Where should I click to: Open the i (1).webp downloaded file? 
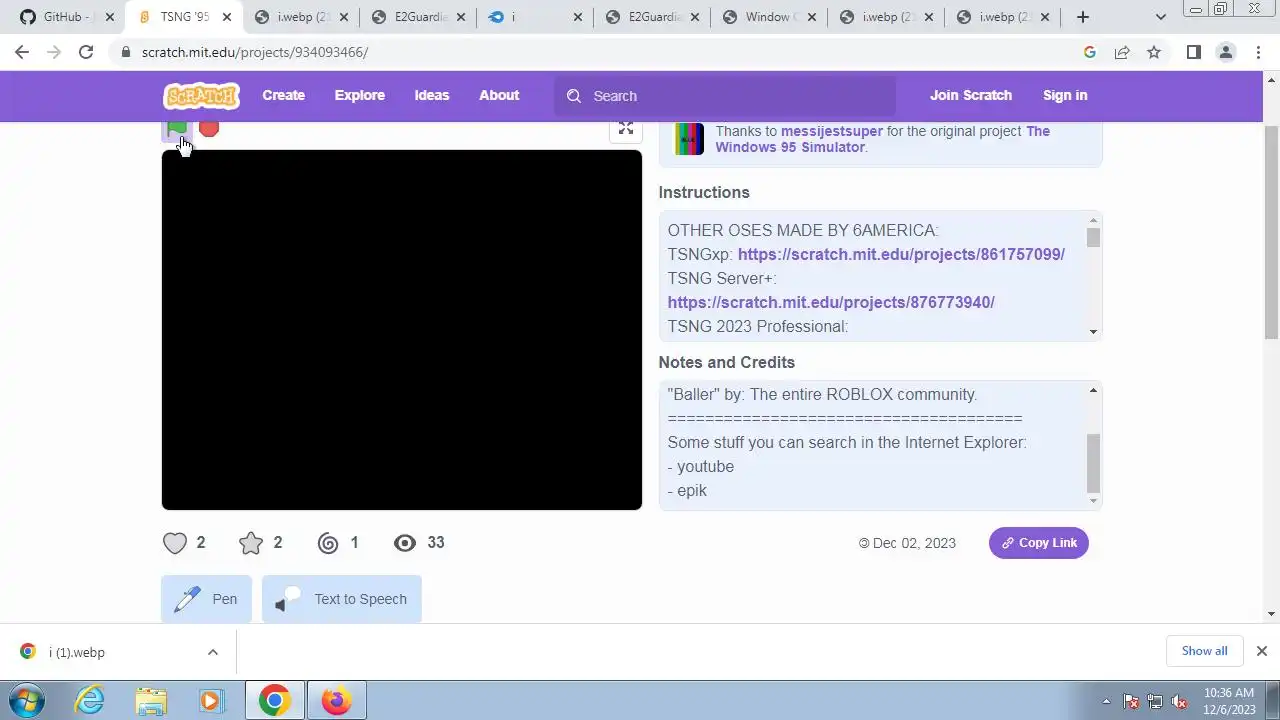point(77,652)
